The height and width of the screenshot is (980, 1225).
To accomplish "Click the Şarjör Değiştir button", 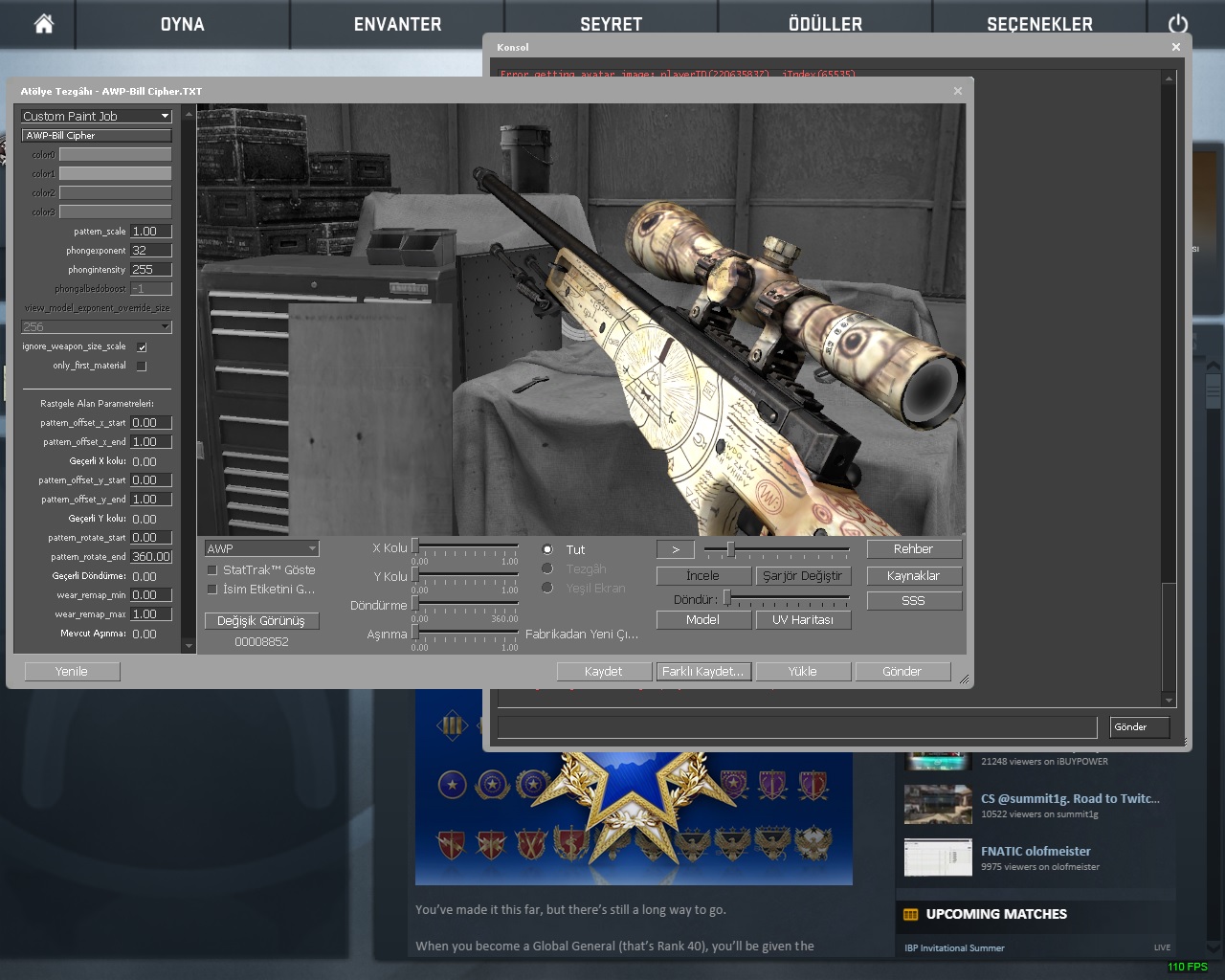I will pyautogui.click(x=802, y=575).
